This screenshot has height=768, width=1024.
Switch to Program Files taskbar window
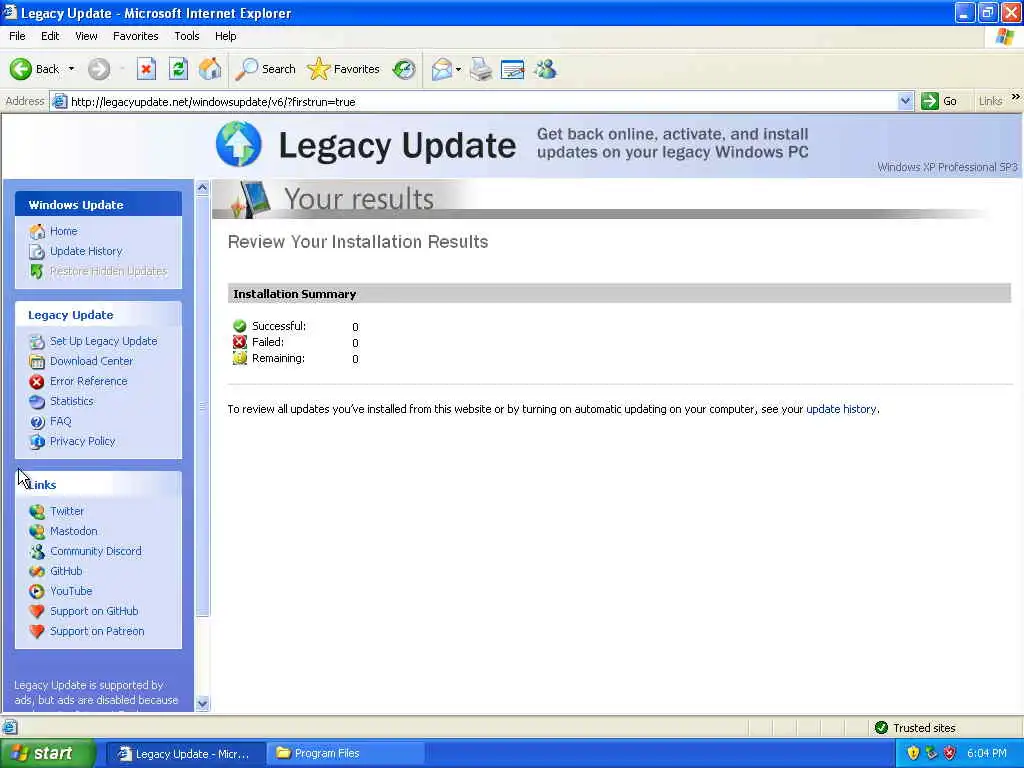coord(346,754)
